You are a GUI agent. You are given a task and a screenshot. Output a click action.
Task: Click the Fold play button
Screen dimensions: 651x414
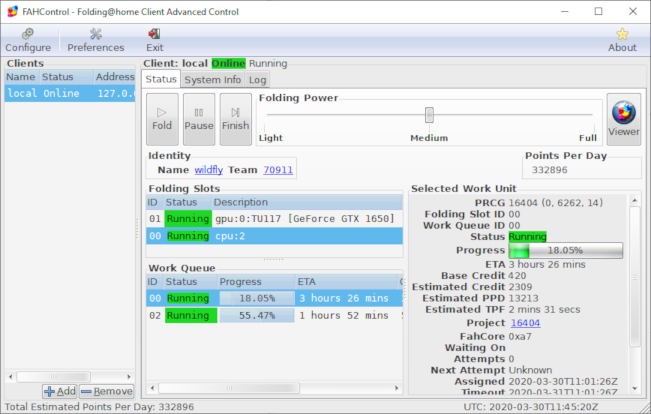coord(162,119)
